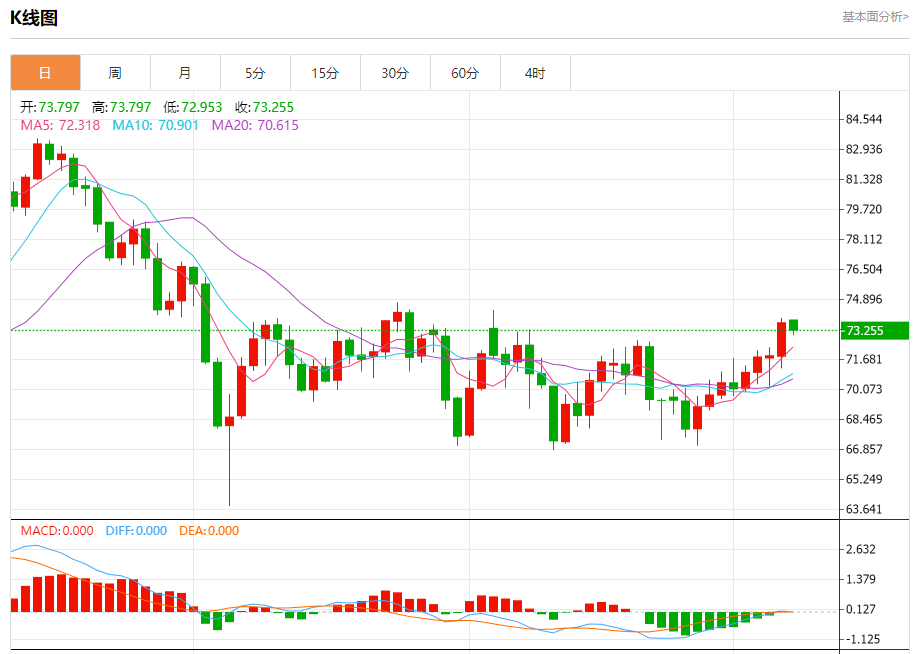The height and width of the screenshot is (654, 919).
Task: Click the 81.328 price axis label
Action: 864,179
